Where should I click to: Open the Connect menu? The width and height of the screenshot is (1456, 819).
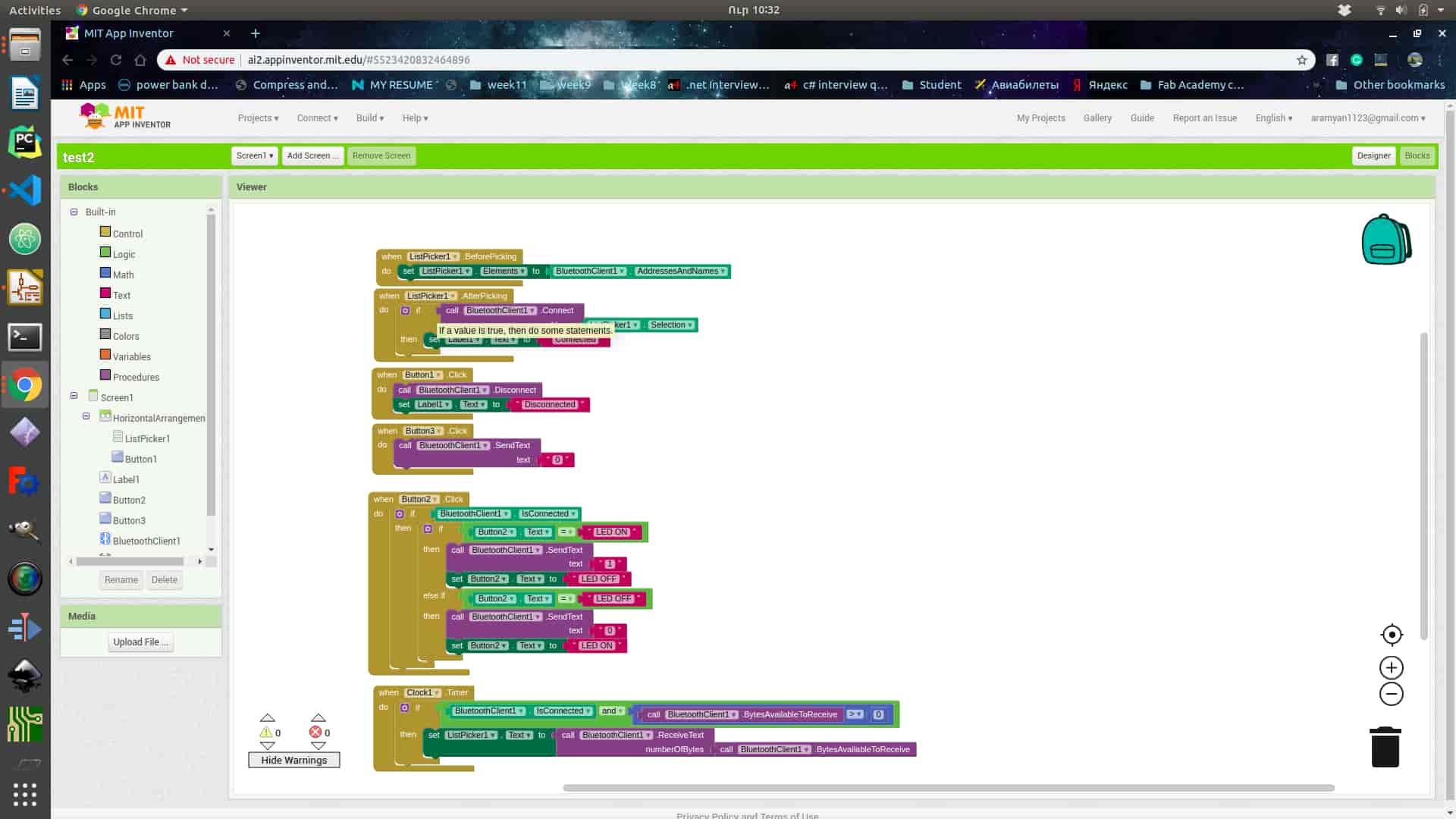pos(317,118)
